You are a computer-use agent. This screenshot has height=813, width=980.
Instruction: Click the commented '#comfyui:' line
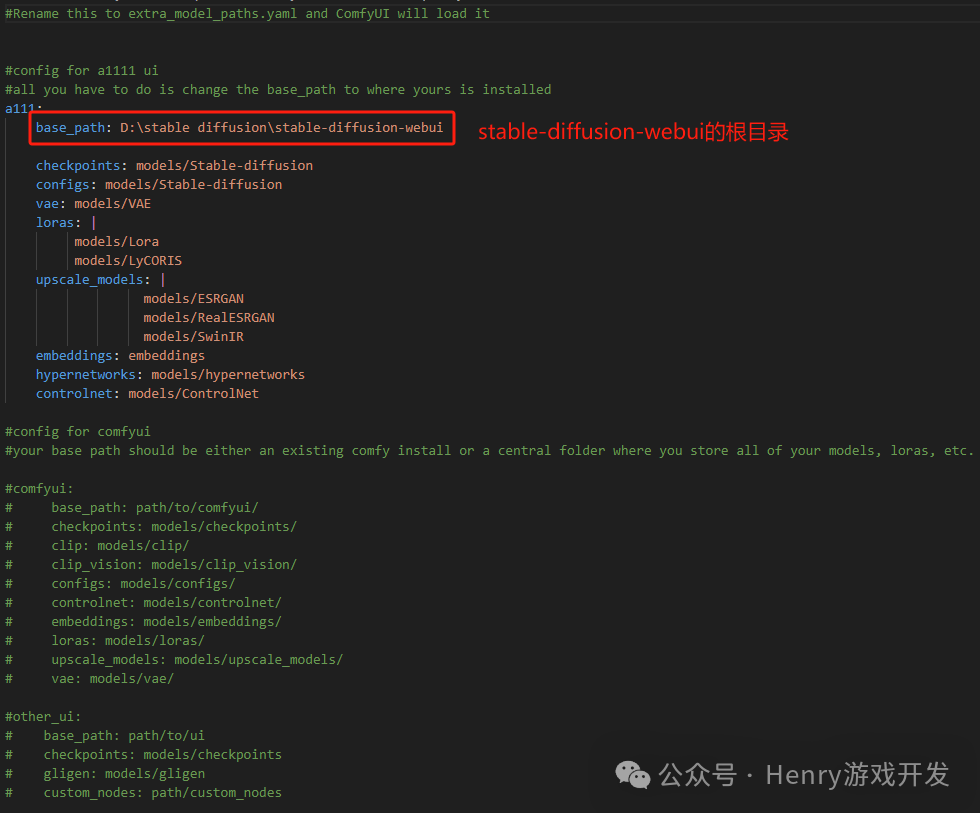click(x=39, y=489)
